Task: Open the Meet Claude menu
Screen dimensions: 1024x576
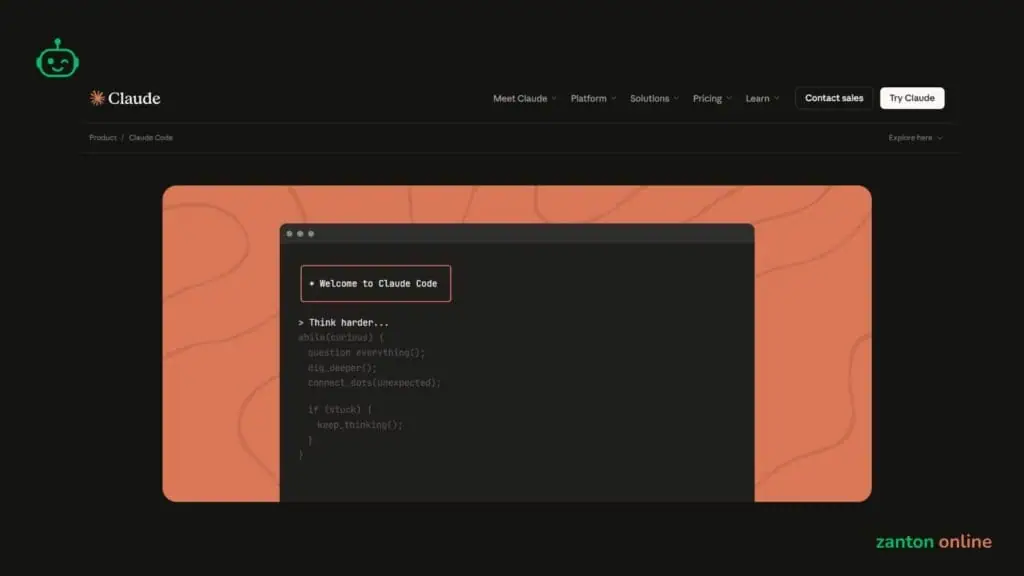Action: (x=524, y=99)
